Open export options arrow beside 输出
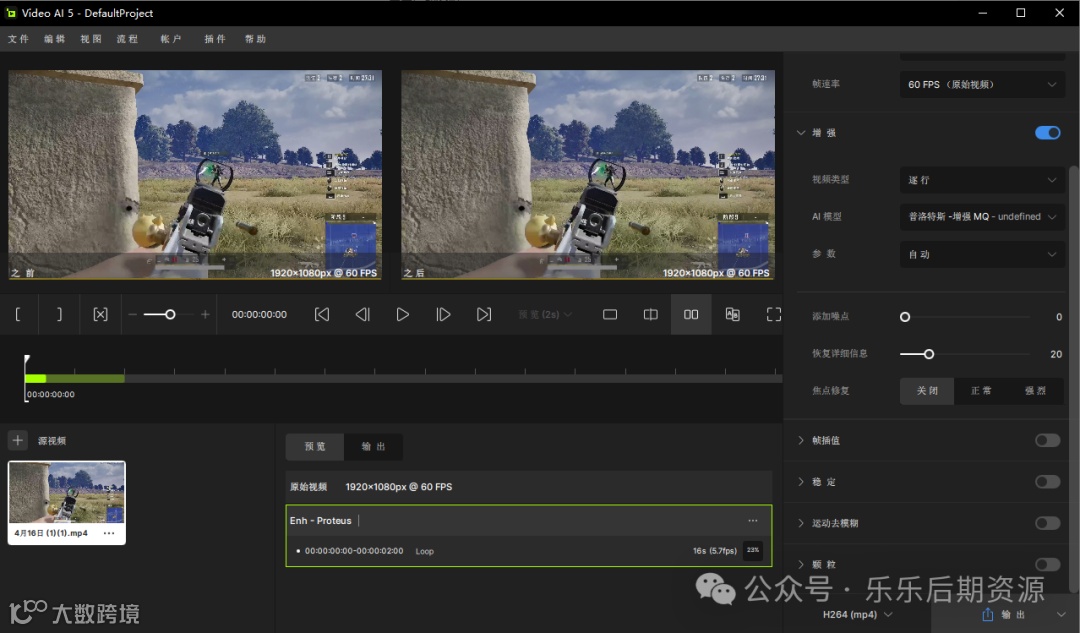The image size is (1080, 633). tap(1060, 614)
